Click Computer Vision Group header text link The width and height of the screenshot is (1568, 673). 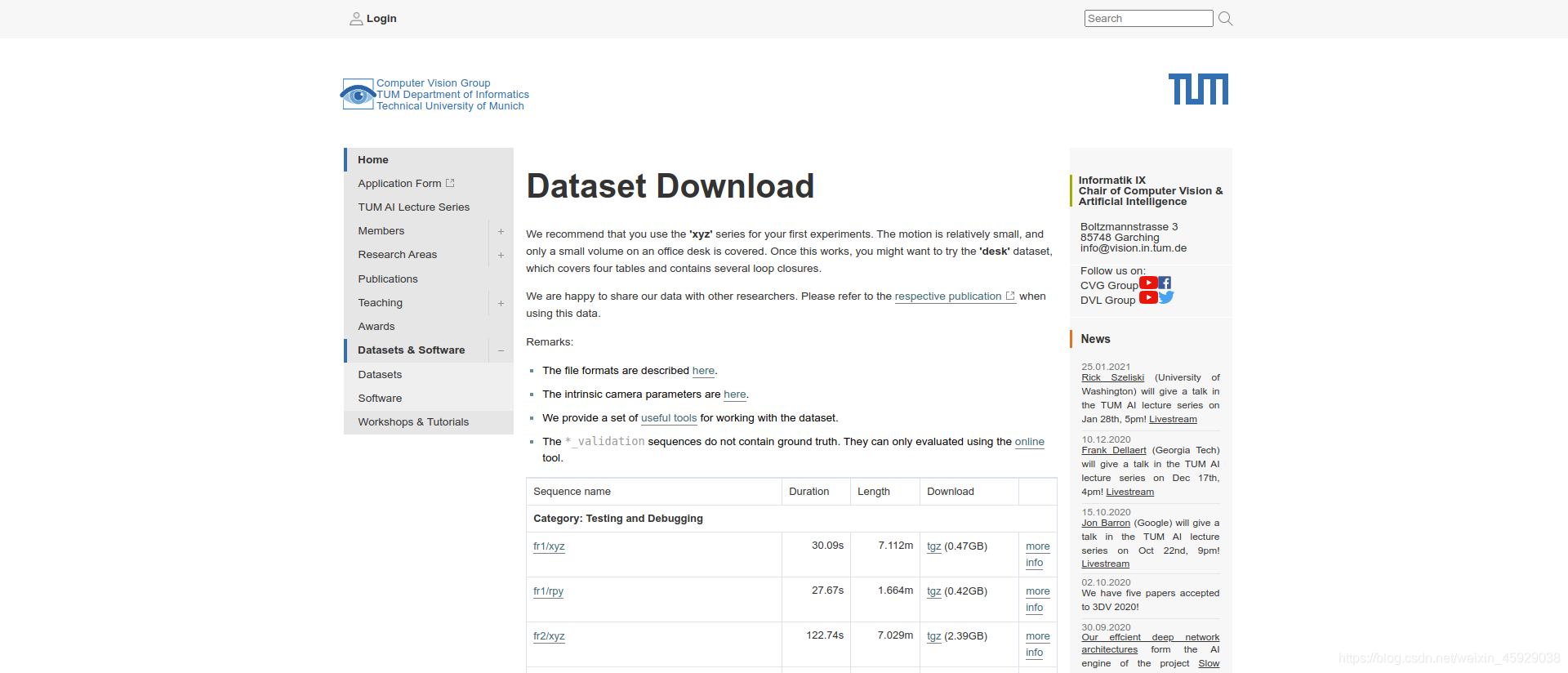click(x=433, y=83)
